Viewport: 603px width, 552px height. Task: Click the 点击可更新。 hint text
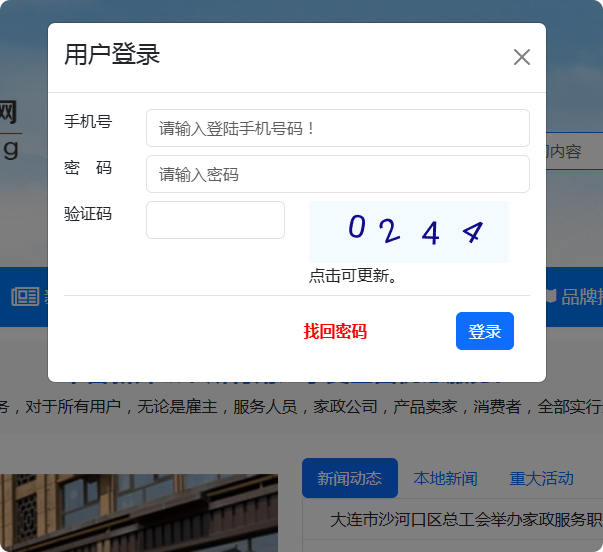pyautogui.click(x=353, y=275)
